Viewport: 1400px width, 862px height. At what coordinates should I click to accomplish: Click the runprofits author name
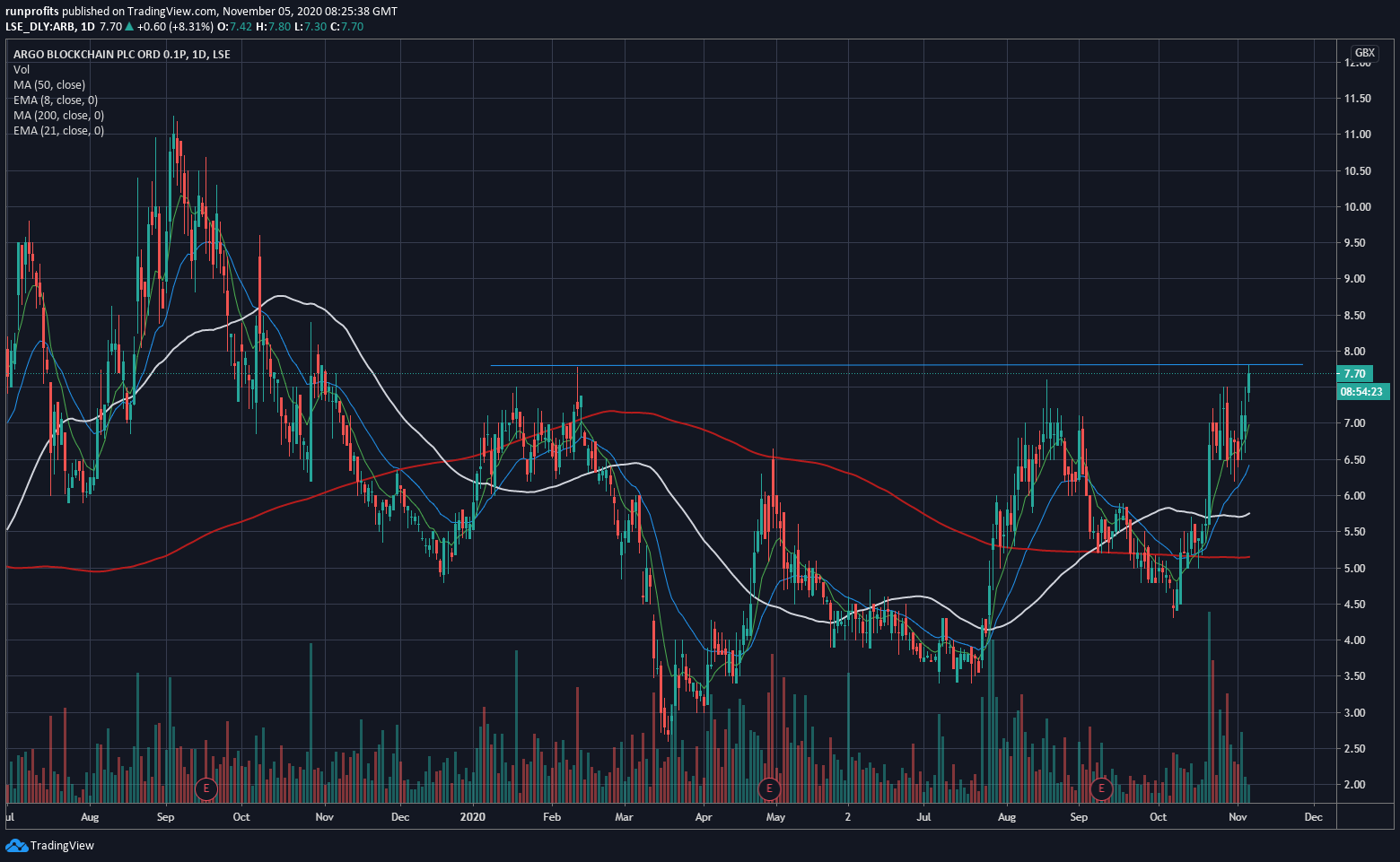pos(32,12)
